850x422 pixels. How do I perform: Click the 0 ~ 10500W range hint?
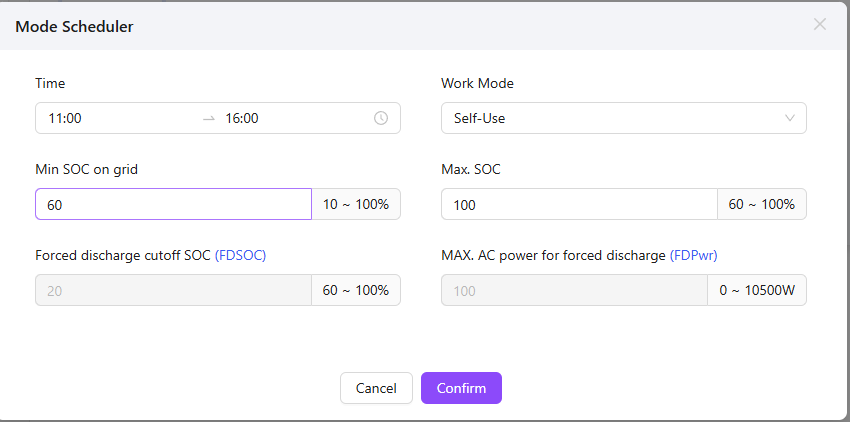coord(762,290)
